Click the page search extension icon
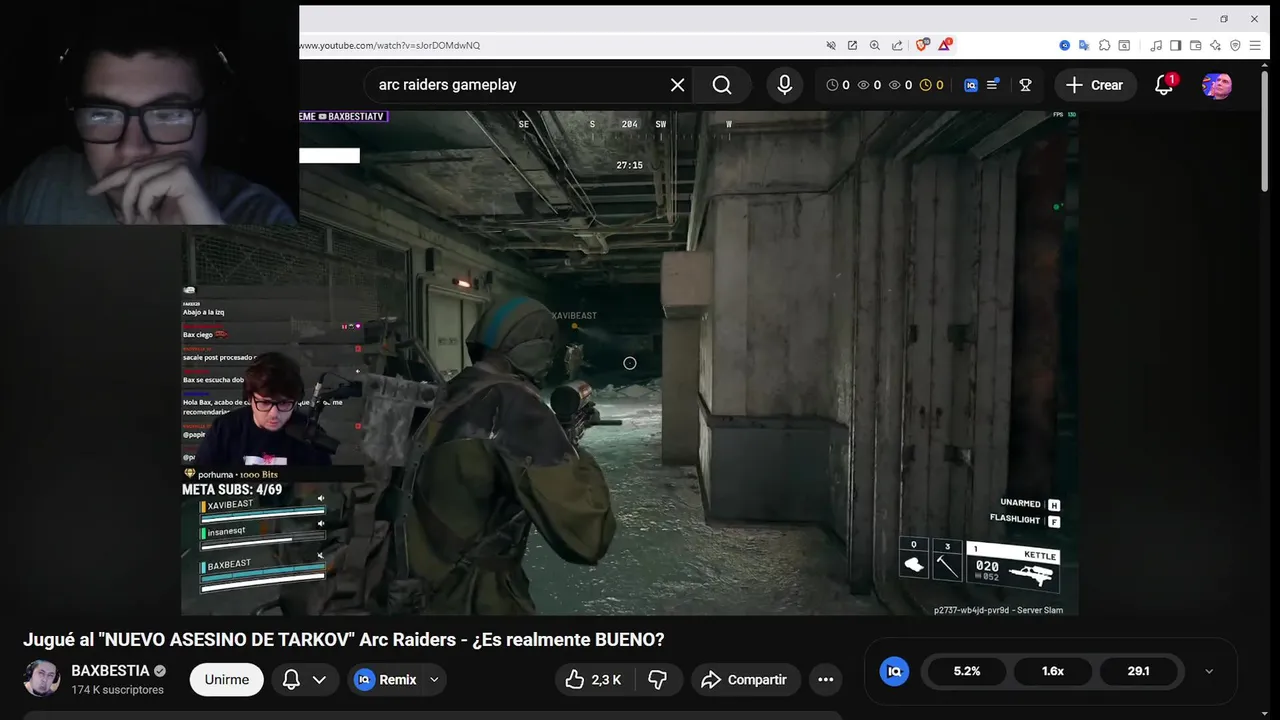This screenshot has width=1280, height=720. (1124, 45)
